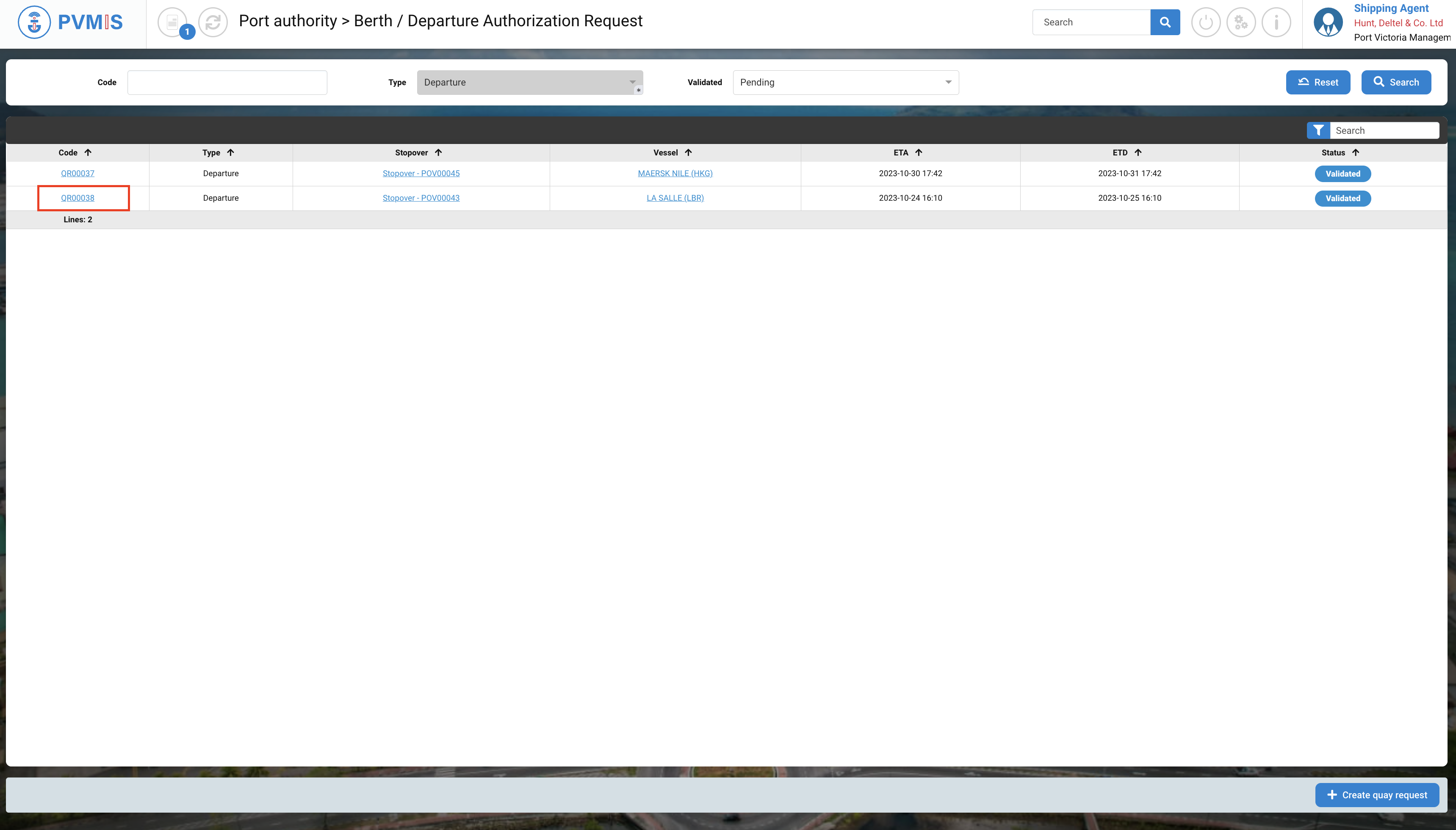Click the information icon
Viewport: 1456px width, 830px height.
click(x=1276, y=23)
